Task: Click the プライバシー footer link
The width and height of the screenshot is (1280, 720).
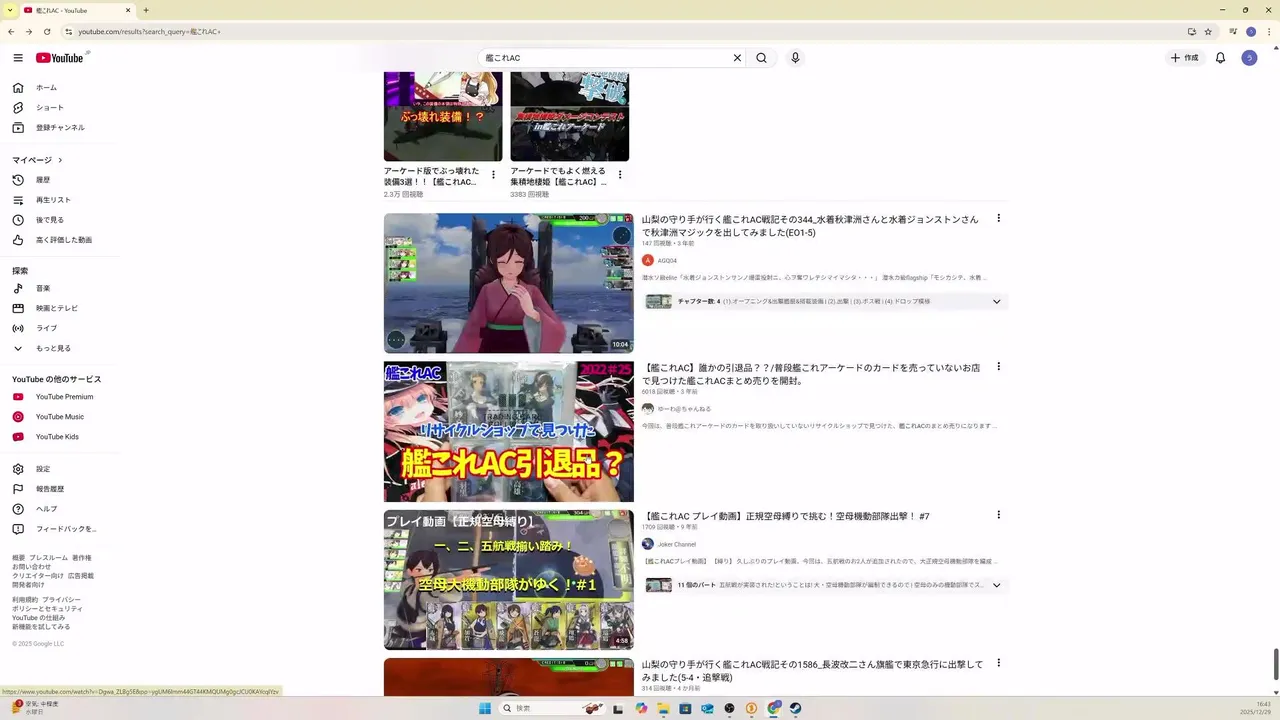Action: click(61, 600)
